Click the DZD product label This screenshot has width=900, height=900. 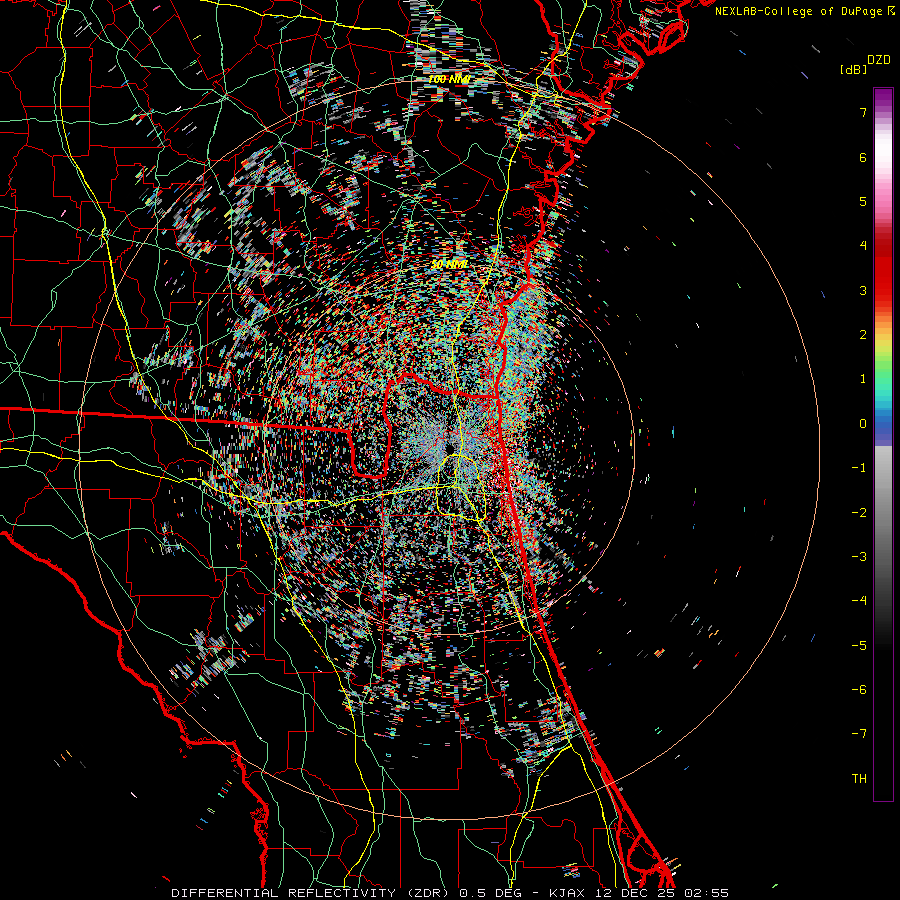click(879, 60)
